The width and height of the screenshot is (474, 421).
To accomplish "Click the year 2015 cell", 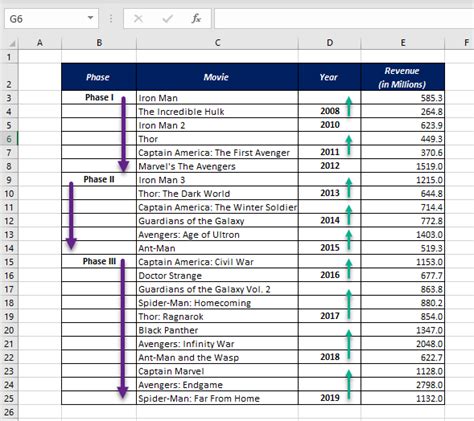I will [x=329, y=248].
